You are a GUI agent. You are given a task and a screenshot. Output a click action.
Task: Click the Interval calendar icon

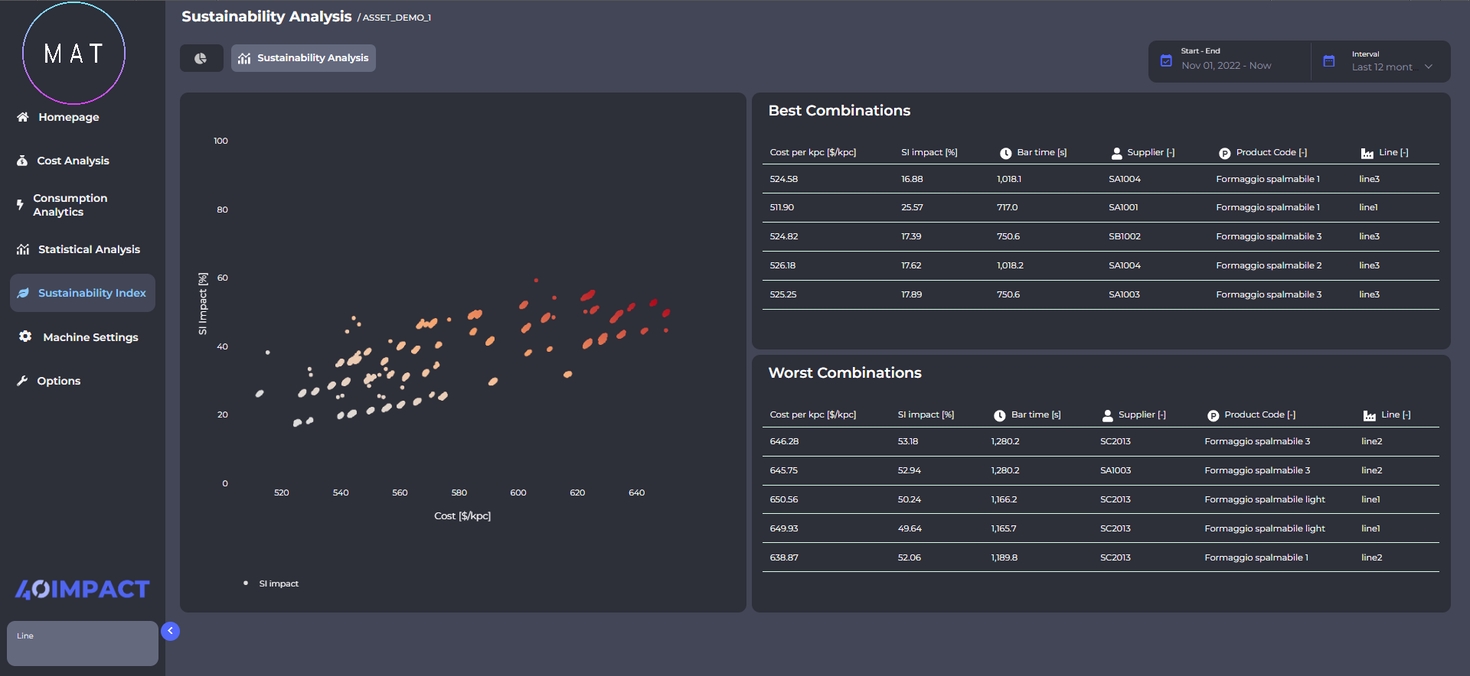(1329, 61)
